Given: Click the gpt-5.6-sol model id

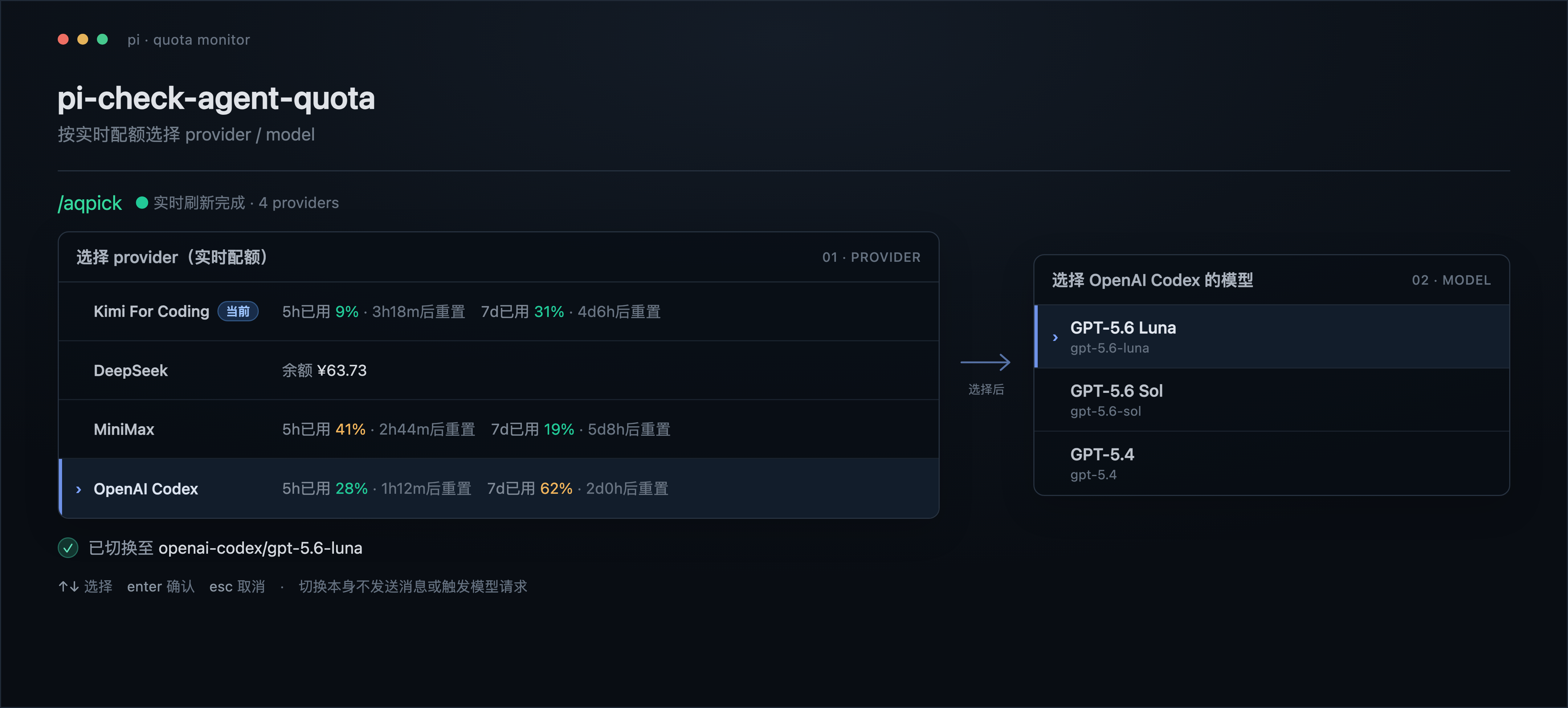Looking at the screenshot, I should click(x=1105, y=411).
